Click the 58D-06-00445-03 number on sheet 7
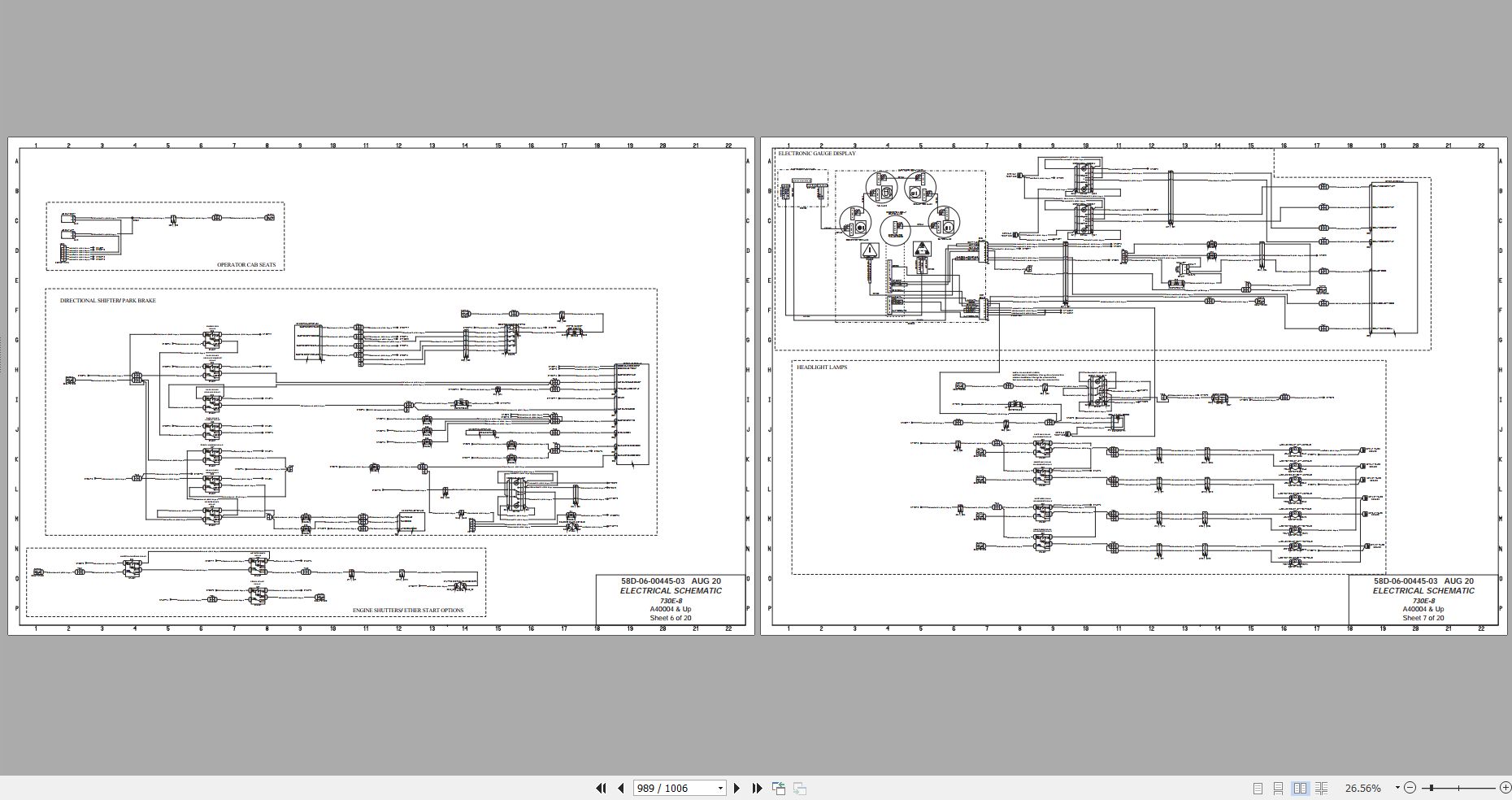The image size is (1512, 800). pyautogui.click(x=1406, y=581)
